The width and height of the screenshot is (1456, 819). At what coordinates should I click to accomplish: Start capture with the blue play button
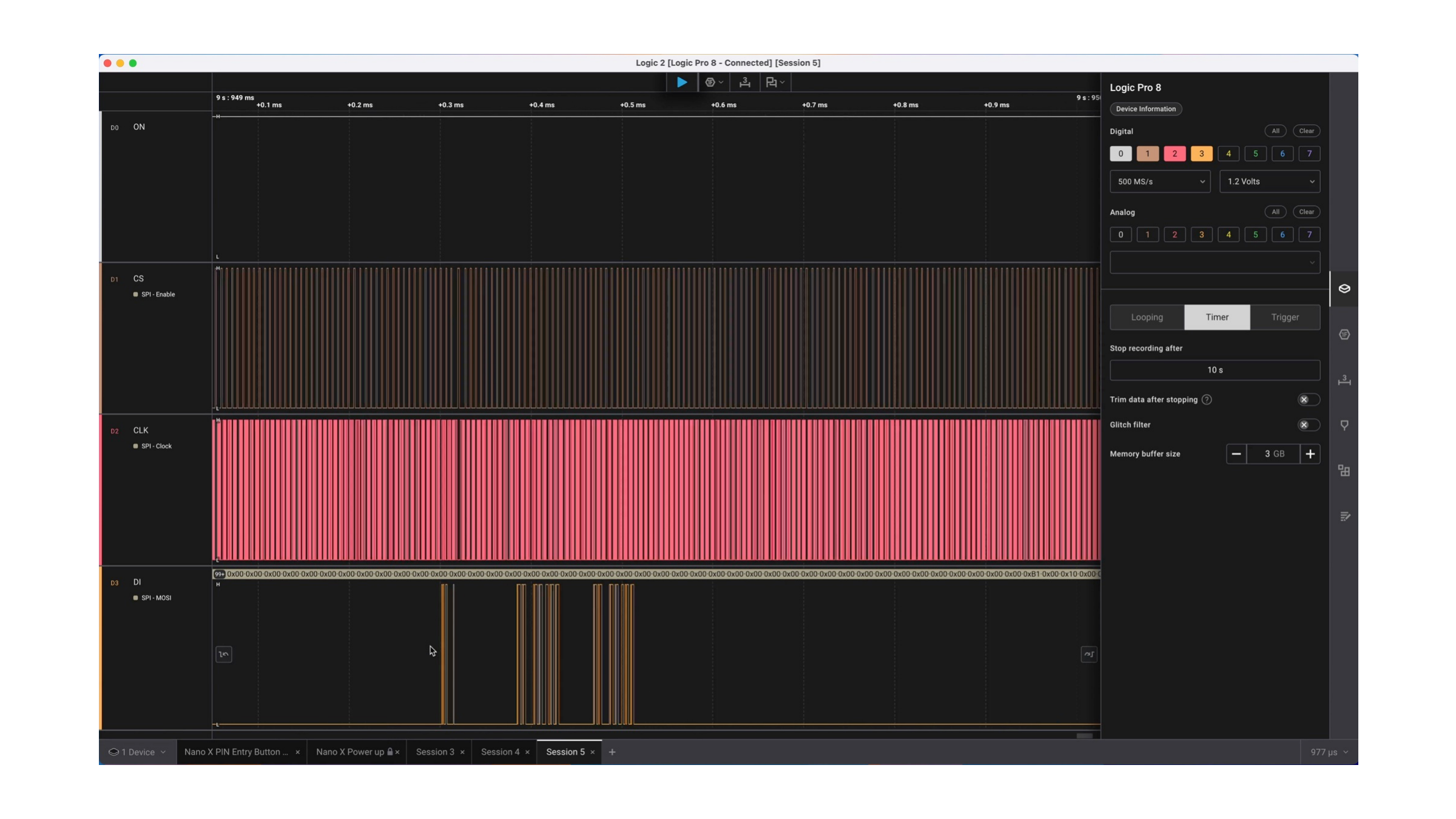click(x=682, y=82)
